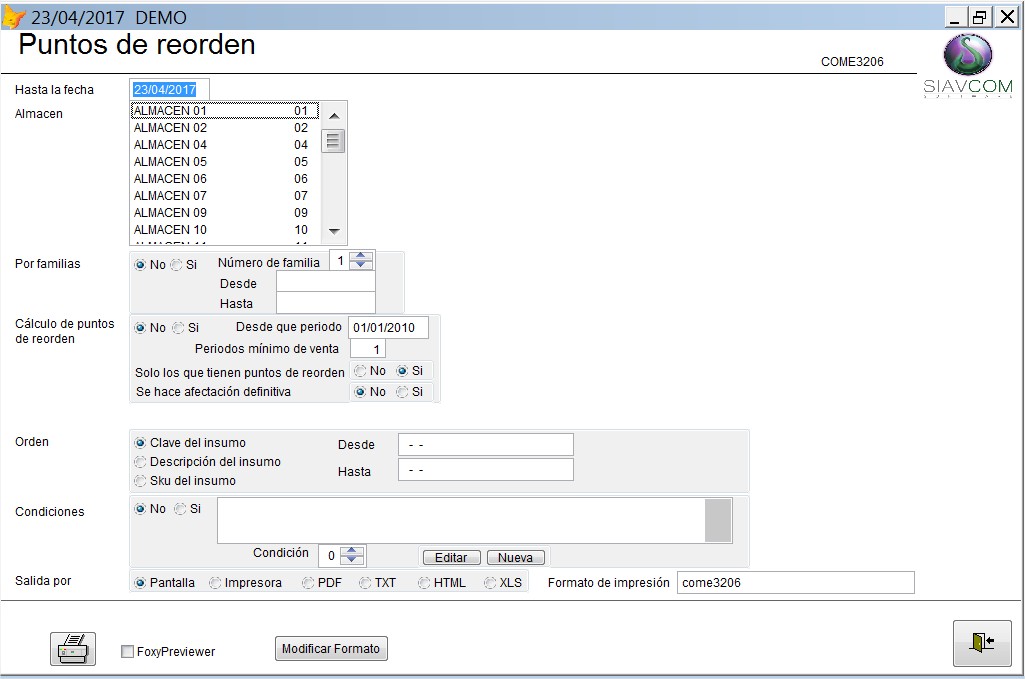This screenshot has height=679, width=1025.
Task: Click the Modificar Formato button
Action: coord(331,649)
